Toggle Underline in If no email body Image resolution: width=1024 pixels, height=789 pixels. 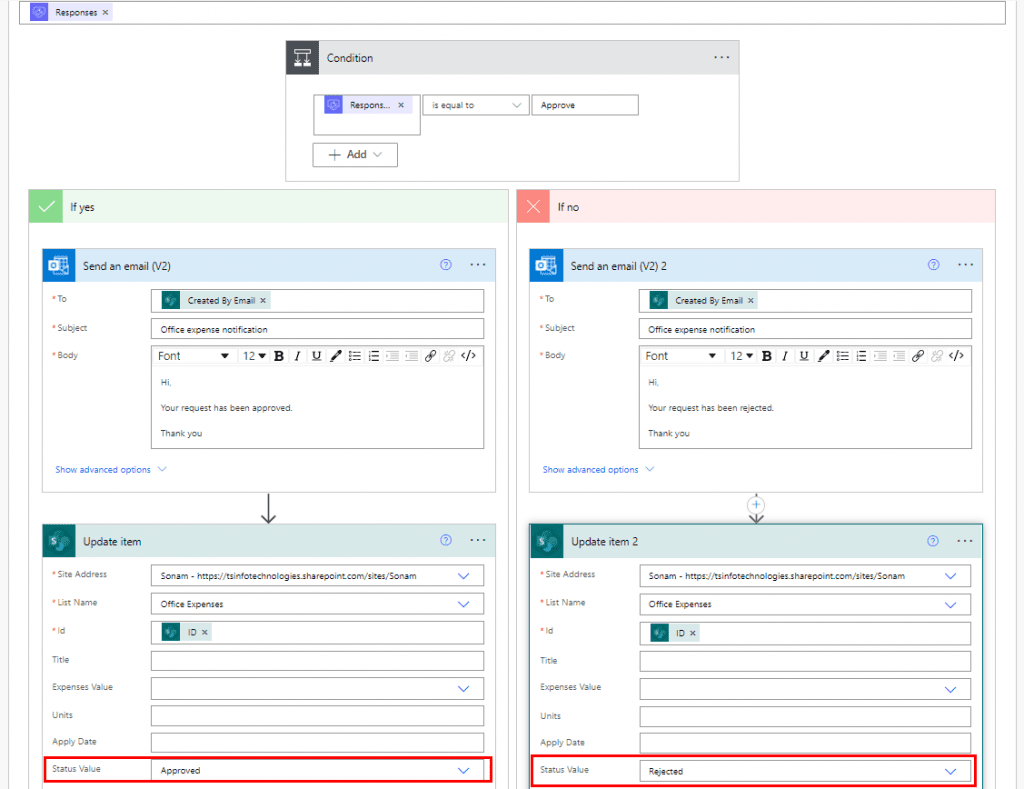tap(804, 356)
